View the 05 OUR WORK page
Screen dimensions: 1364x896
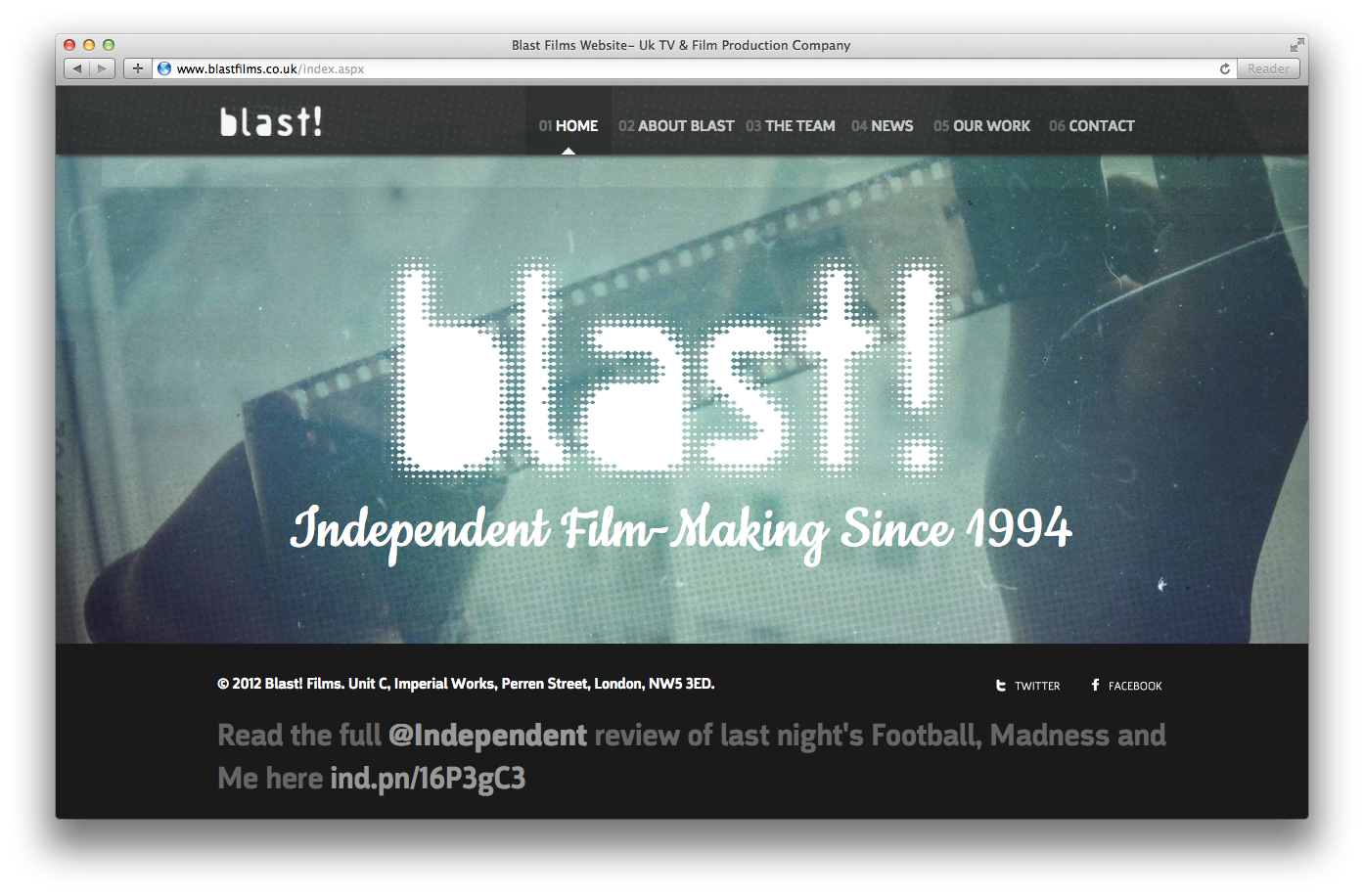(x=981, y=125)
